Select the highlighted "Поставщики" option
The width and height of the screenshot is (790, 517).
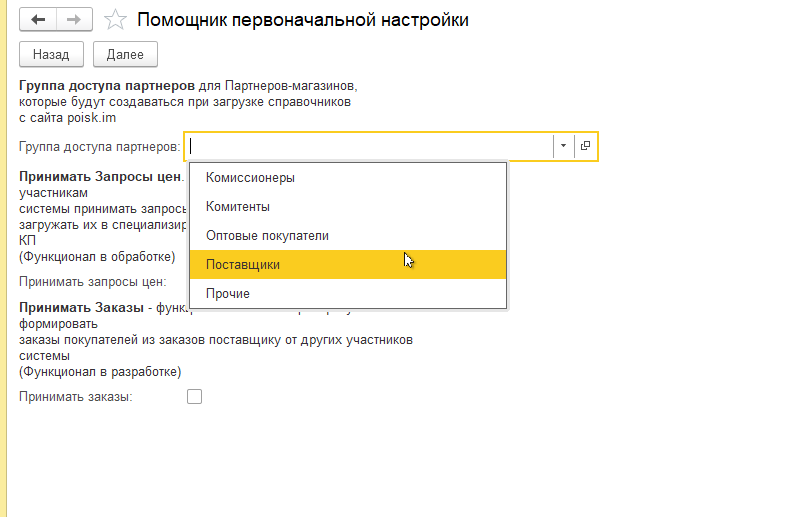pos(243,265)
